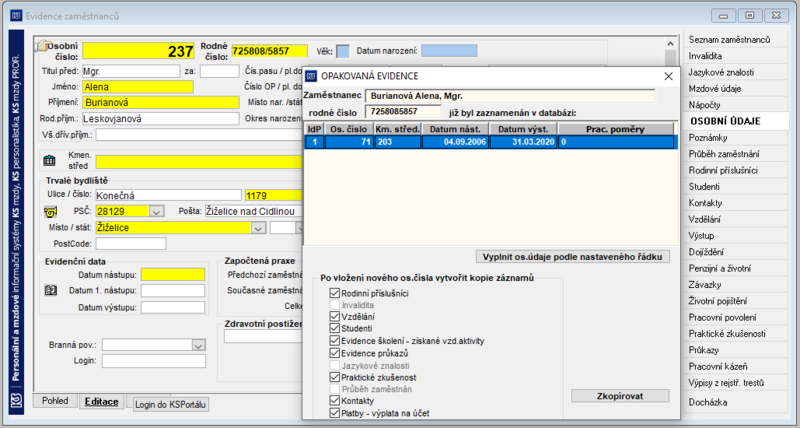Open Rodinní příslušníci in side menu
Viewport: 800px width, 428px height.
pyautogui.click(x=723, y=170)
